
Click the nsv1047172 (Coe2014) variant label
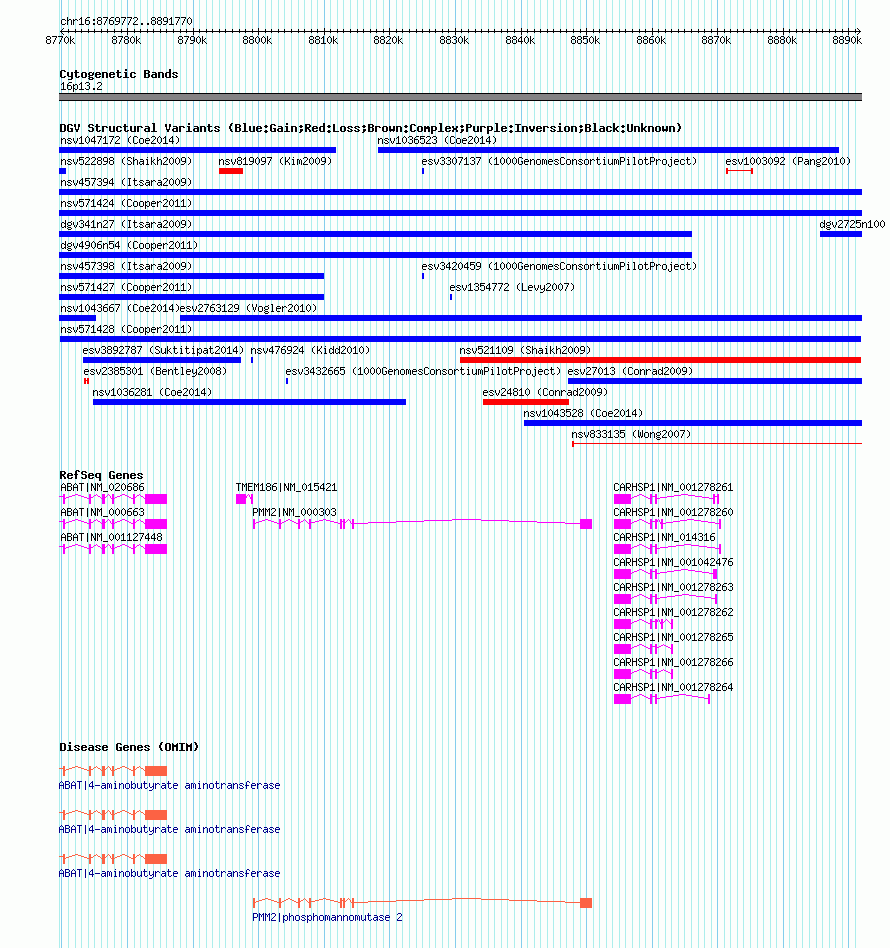click(x=120, y=140)
